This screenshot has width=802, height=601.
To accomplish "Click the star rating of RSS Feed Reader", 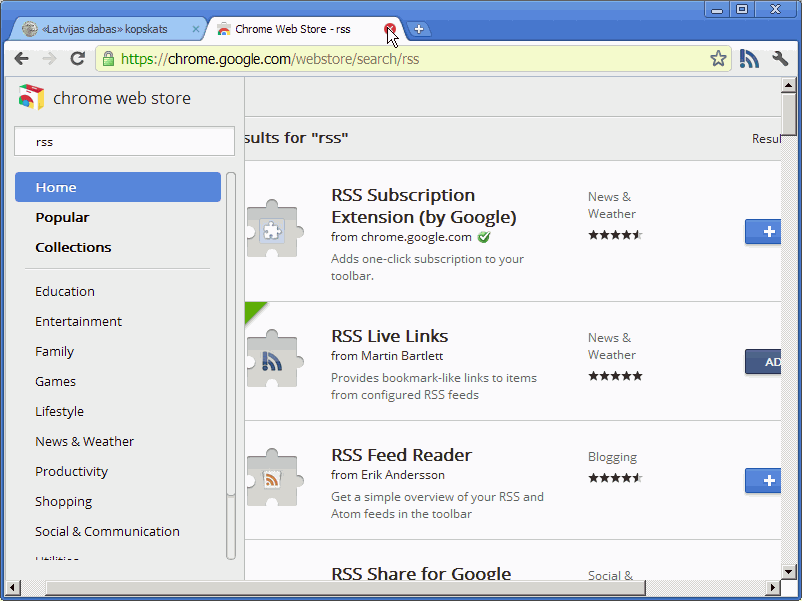I will [x=615, y=478].
